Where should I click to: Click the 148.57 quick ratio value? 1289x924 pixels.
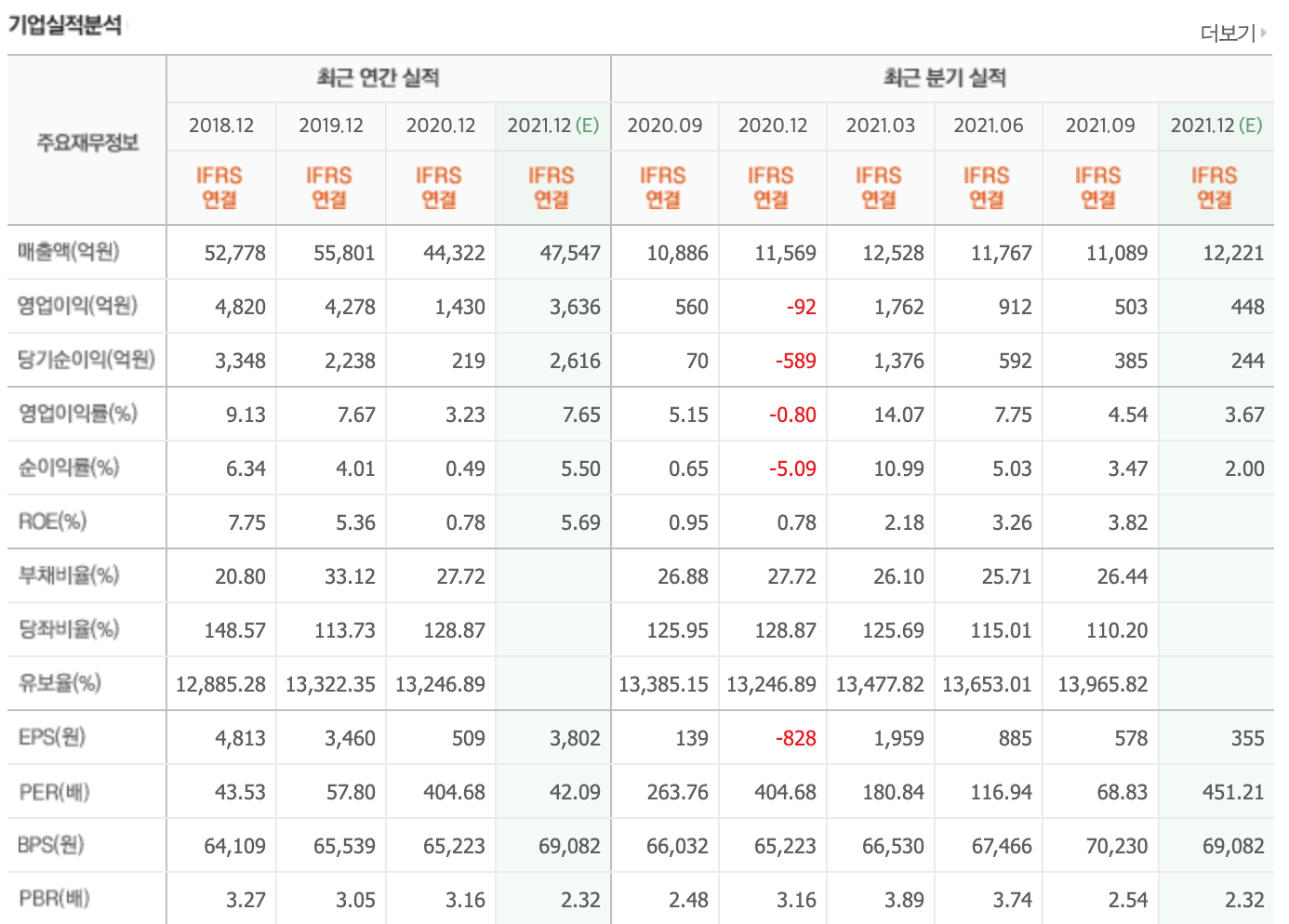(235, 630)
